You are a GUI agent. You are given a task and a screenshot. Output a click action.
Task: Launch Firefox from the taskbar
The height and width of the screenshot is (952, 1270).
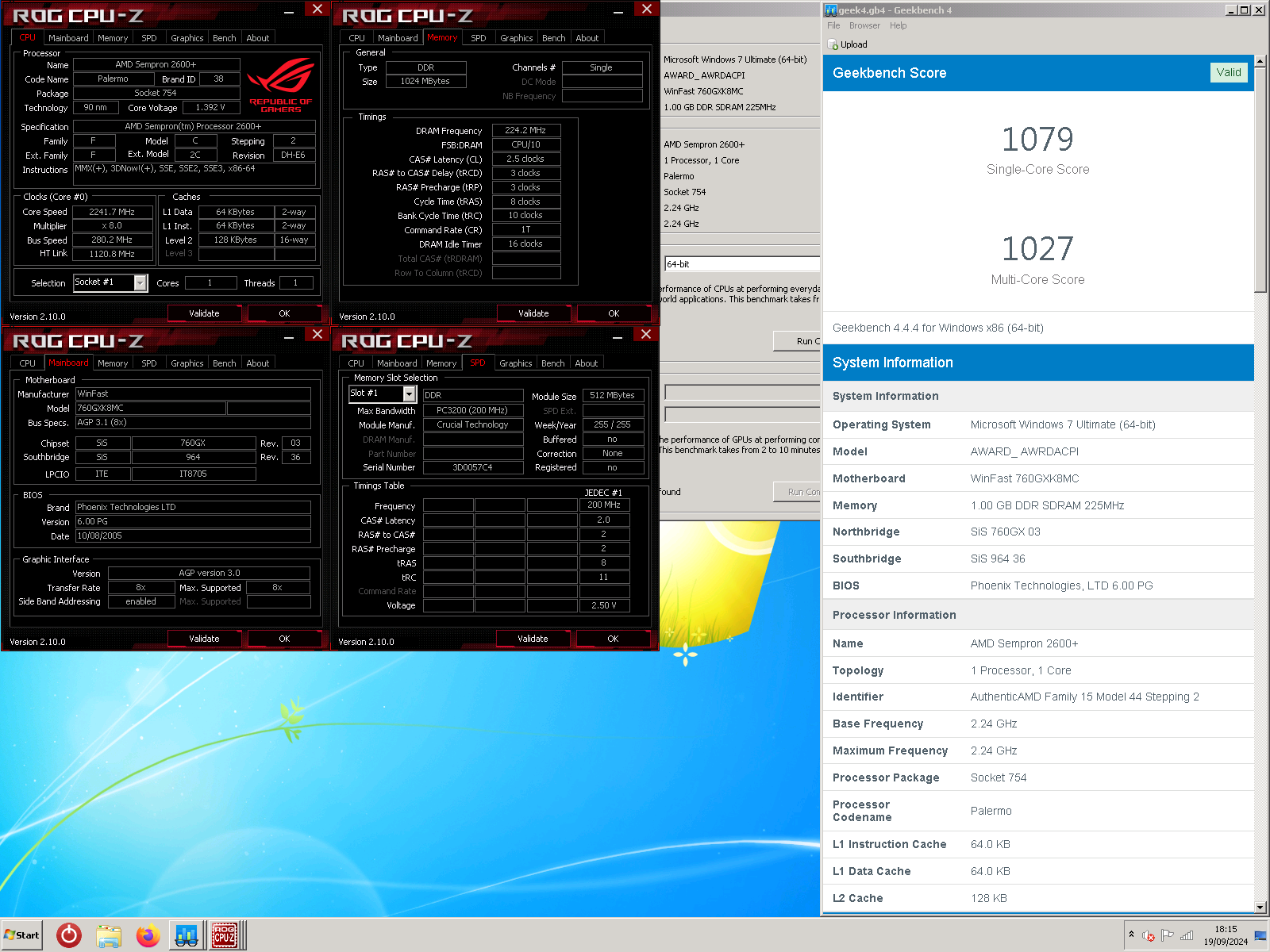click(x=148, y=935)
